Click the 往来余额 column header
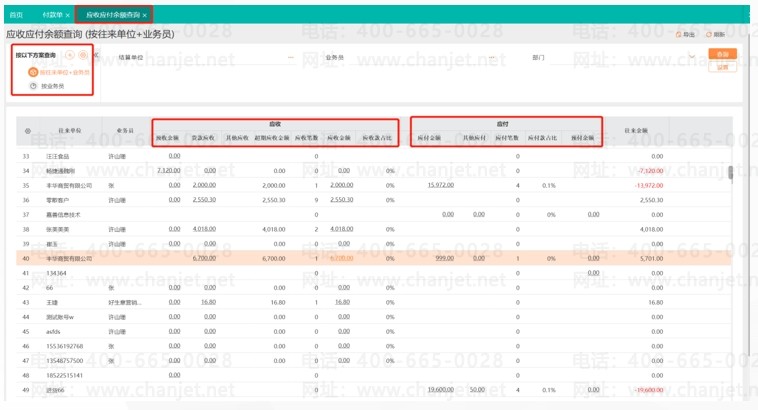This screenshot has width=758, height=410. (636, 131)
